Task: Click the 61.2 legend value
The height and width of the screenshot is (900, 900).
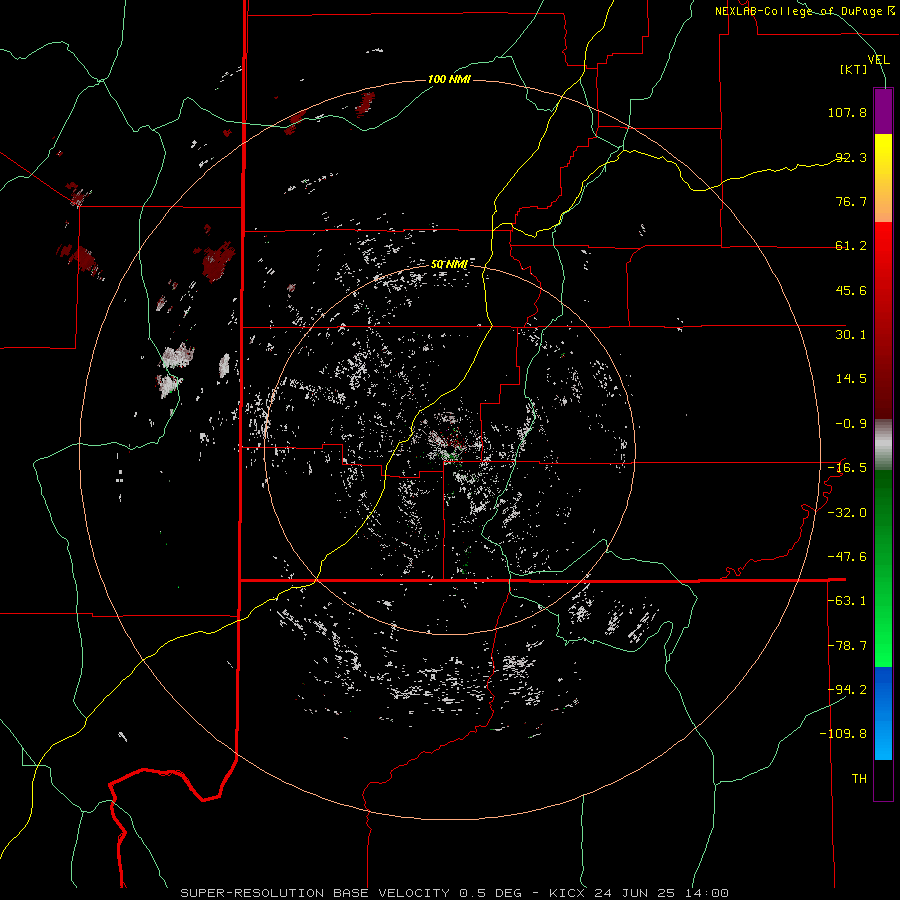Action: coord(851,246)
